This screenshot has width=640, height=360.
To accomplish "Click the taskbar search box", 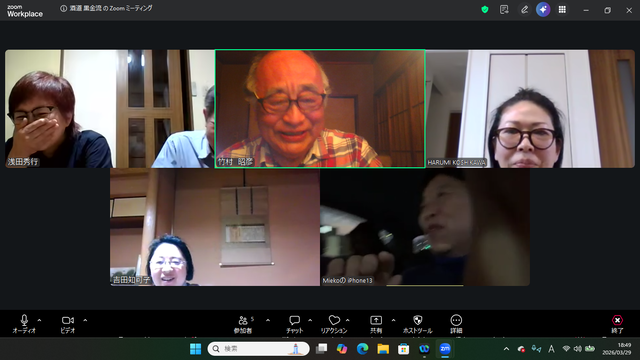I will 259,349.
